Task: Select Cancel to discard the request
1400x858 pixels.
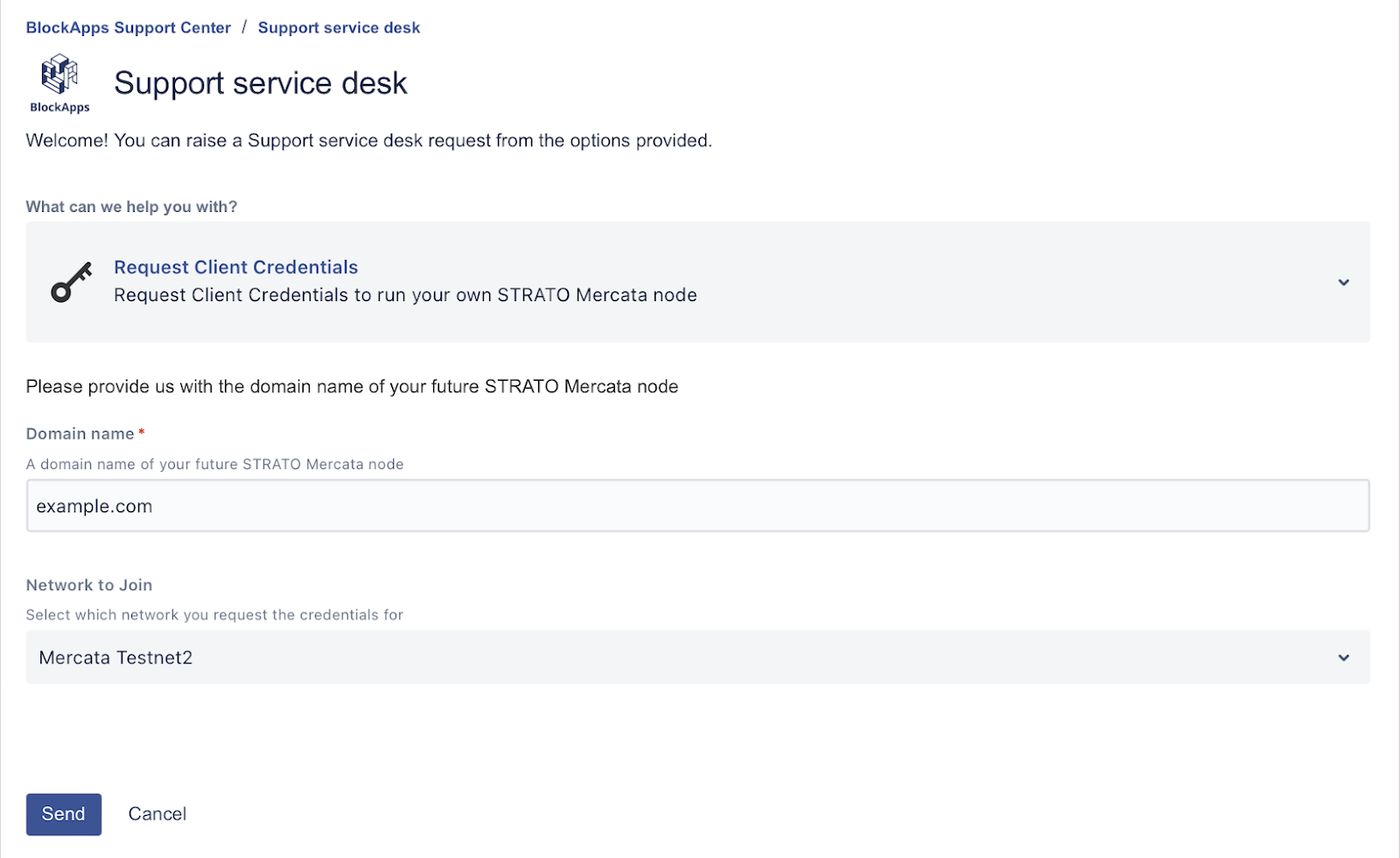Action: click(x=157, y=813)
